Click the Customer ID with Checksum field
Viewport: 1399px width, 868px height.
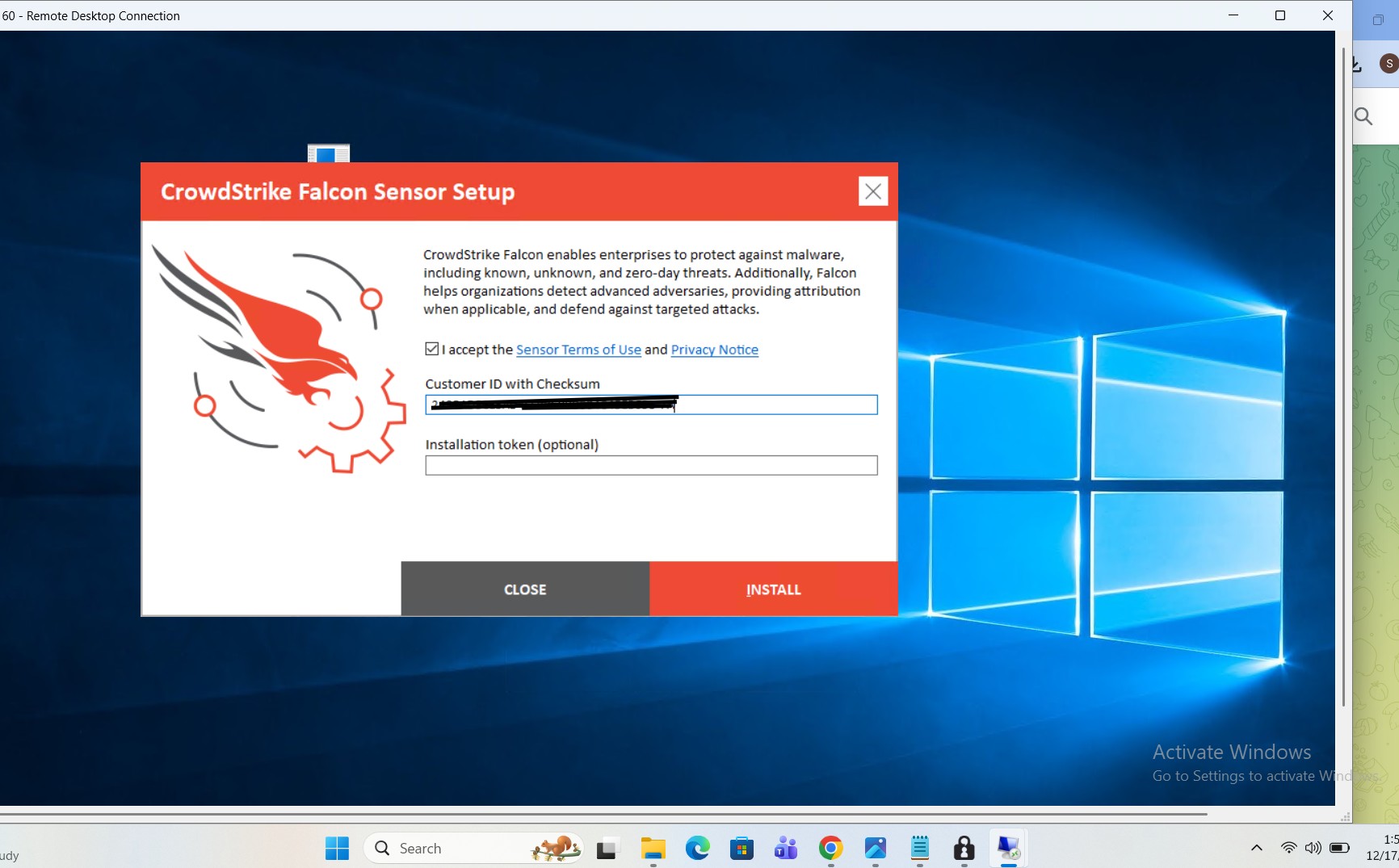pos(651,405)
